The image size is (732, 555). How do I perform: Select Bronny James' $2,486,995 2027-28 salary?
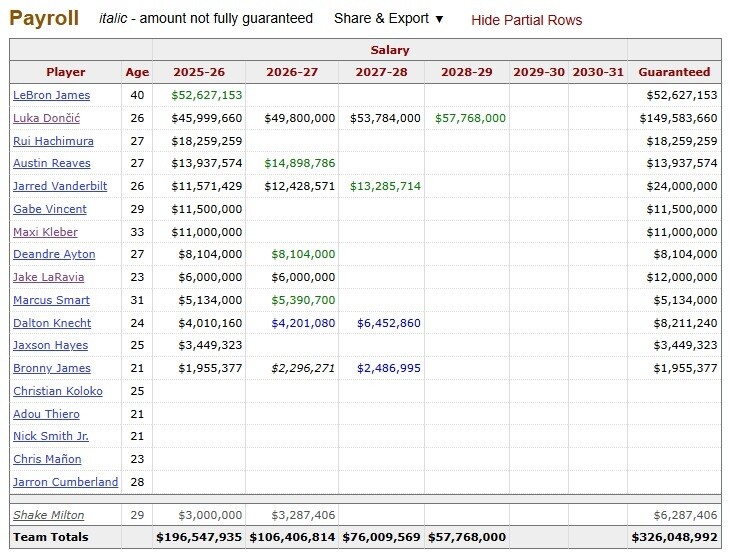pos(389,368)
